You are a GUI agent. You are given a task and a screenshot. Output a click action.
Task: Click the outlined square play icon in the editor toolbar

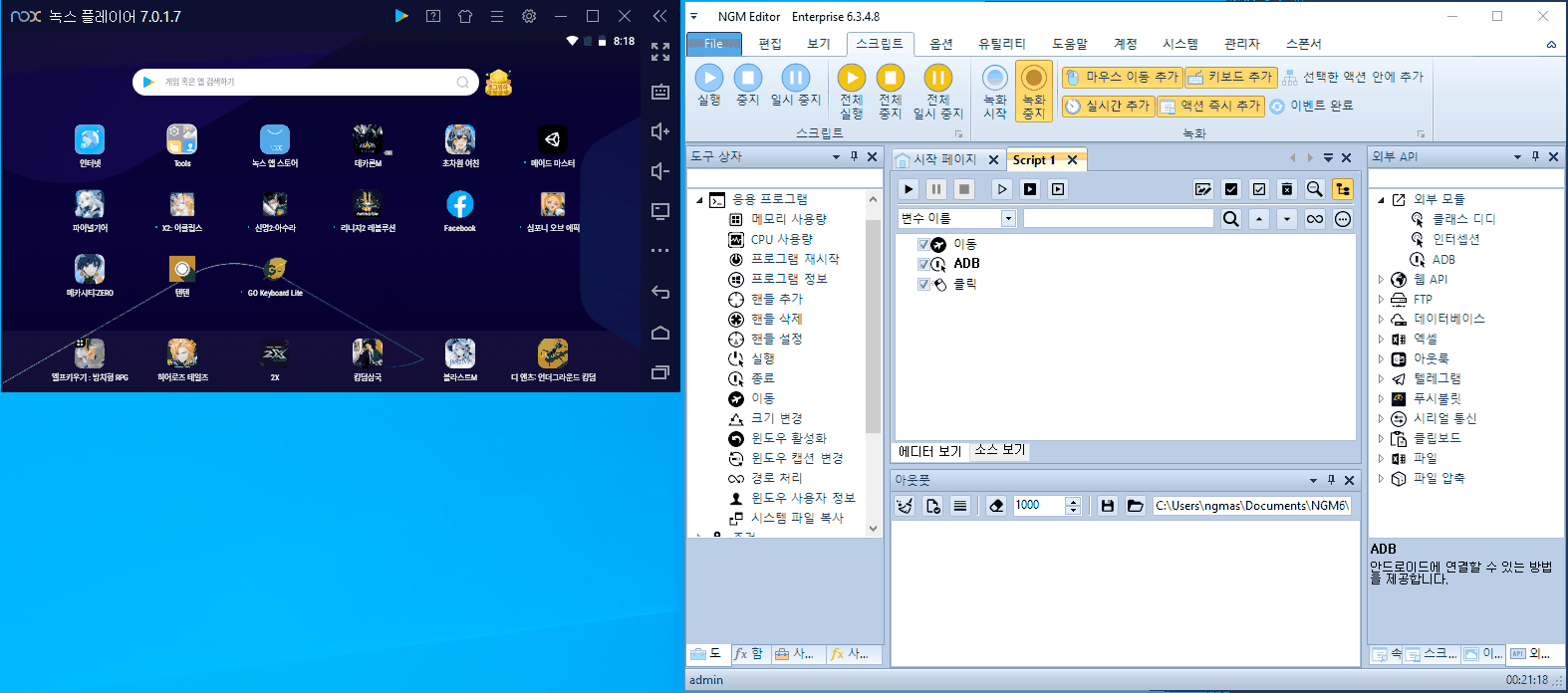point(1058,189)
